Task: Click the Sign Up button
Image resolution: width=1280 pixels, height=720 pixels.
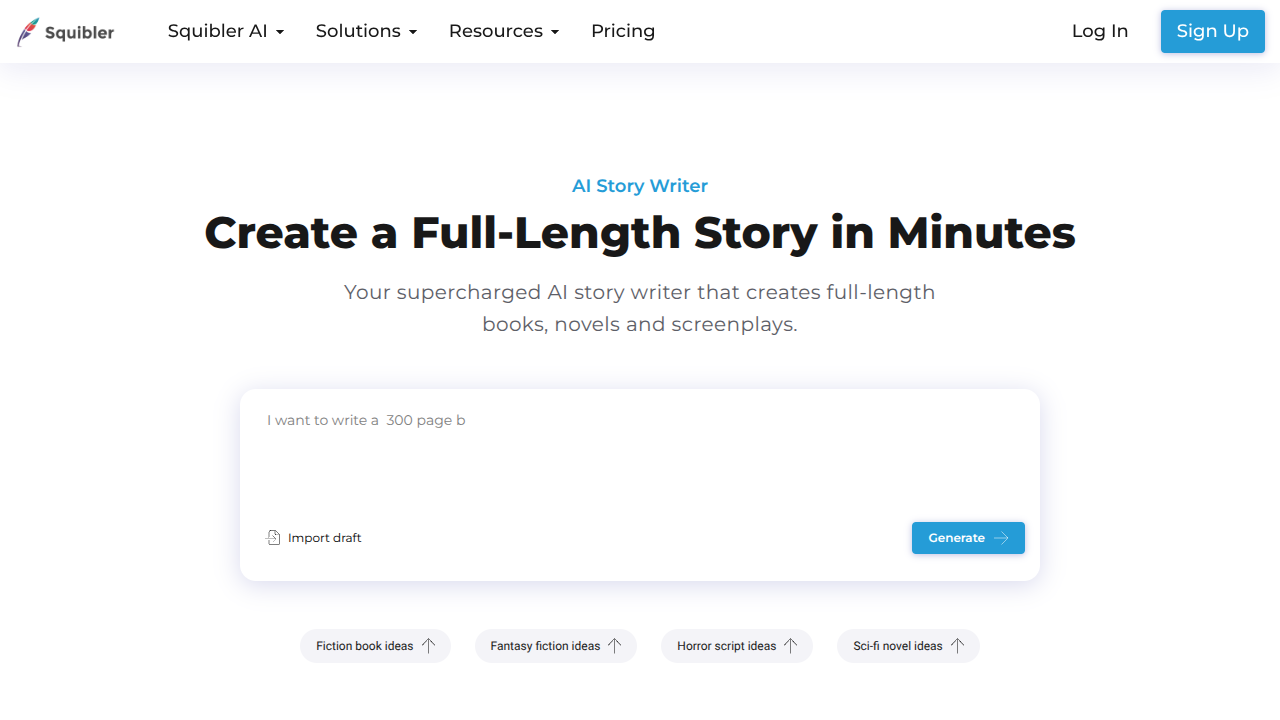Action: [1212, 31]
